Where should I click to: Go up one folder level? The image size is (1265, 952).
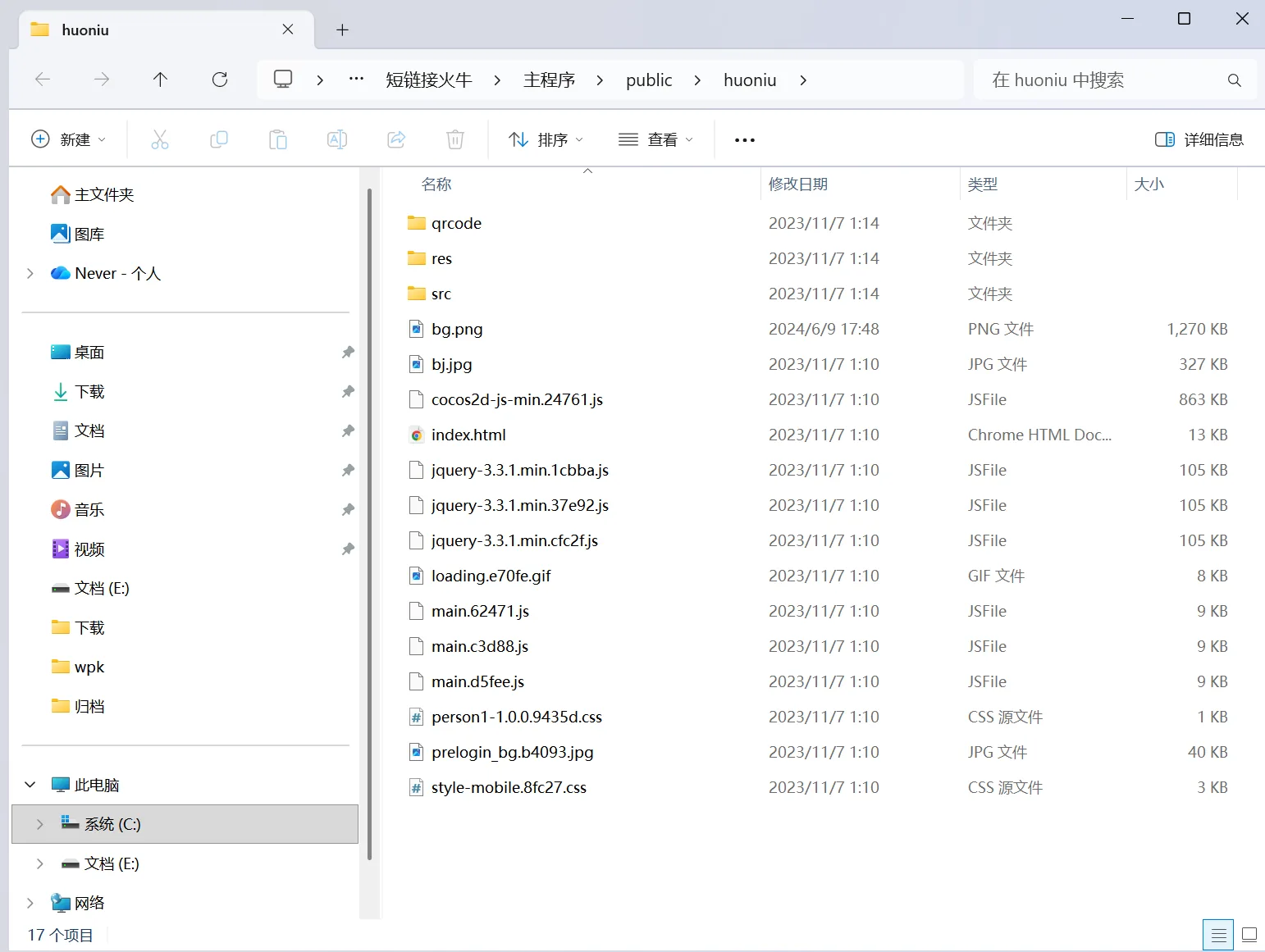[160, 80]
